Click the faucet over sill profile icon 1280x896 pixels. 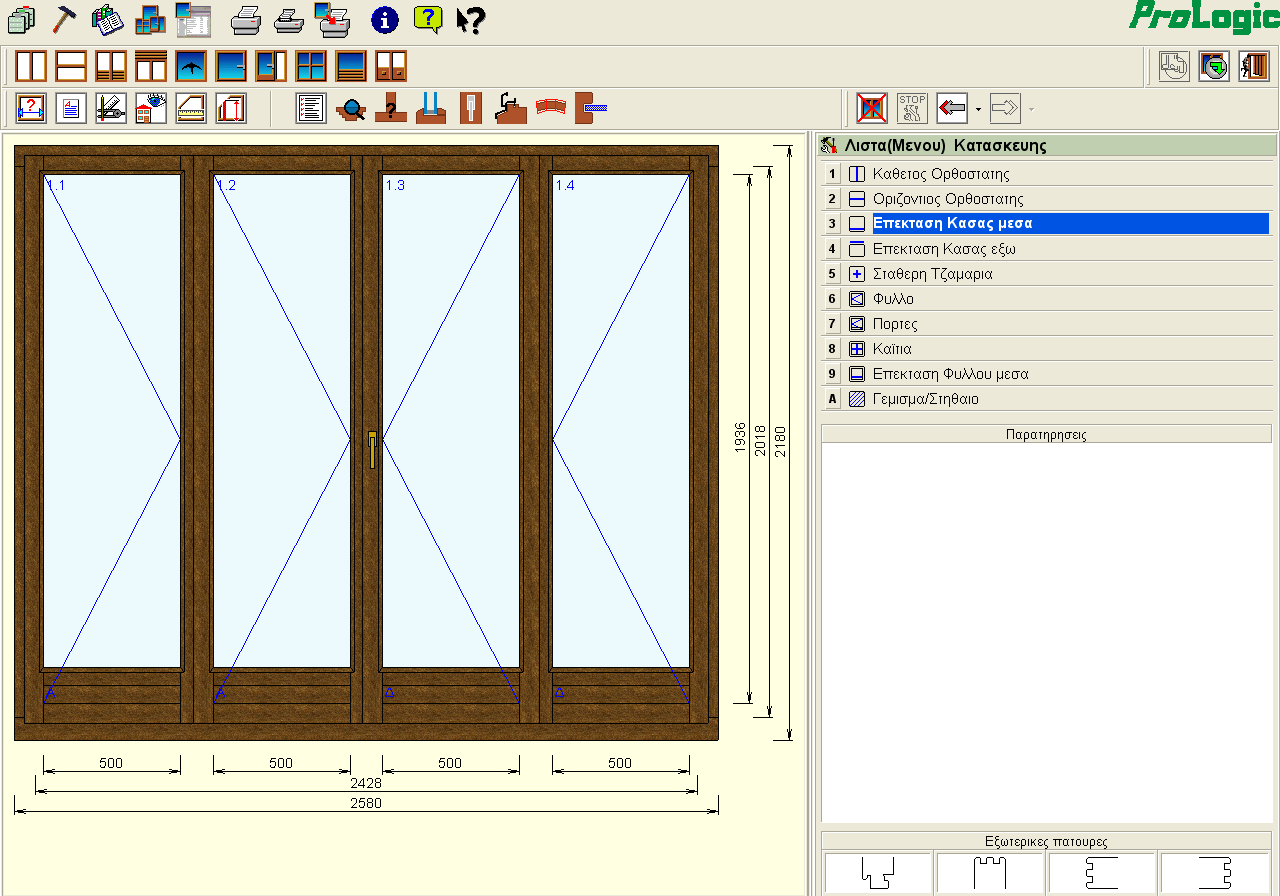(511, 107)
